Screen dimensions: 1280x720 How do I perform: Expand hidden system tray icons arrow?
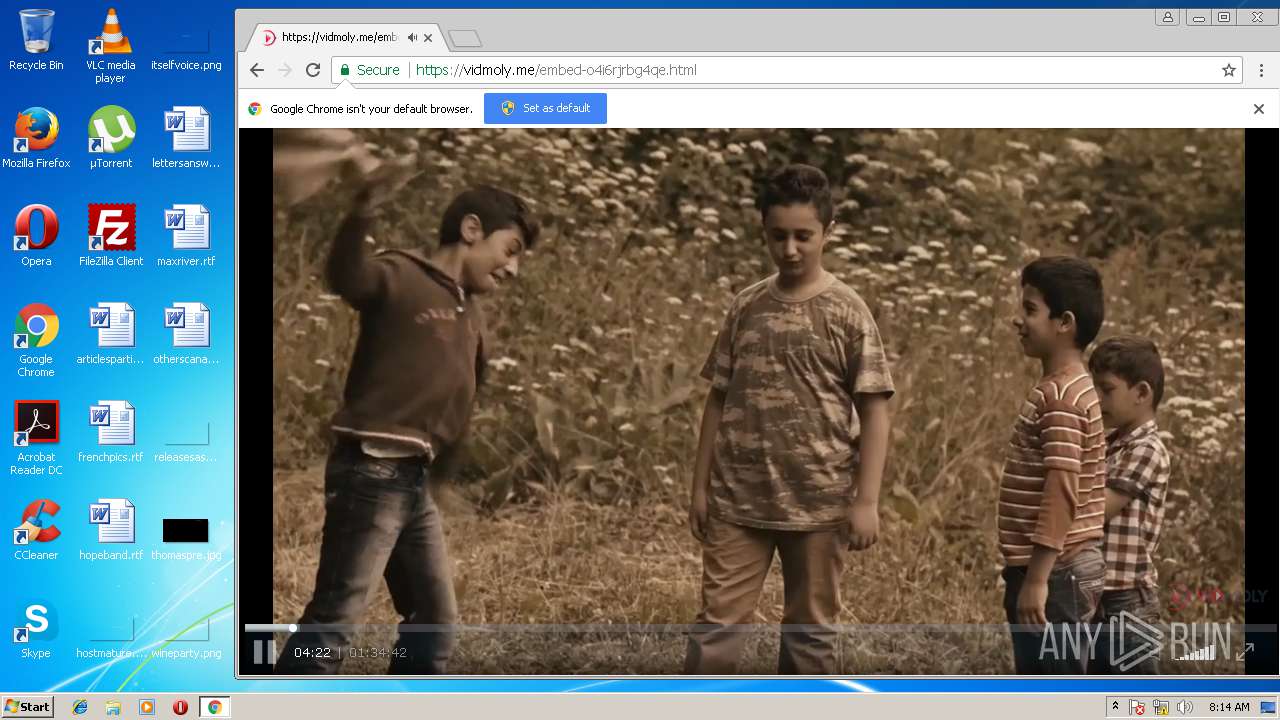point(1115,707)
